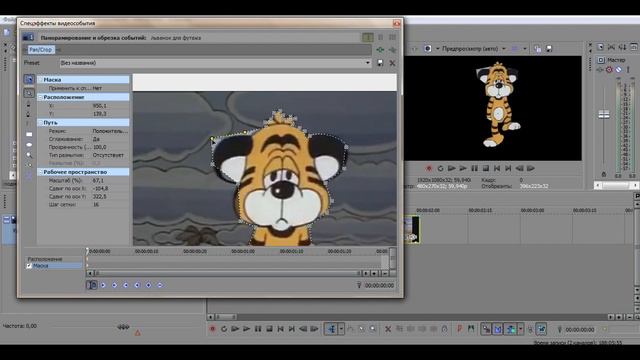The height and width of the screenshot is (360, 640).
Task: Toggle the sync cursor button in Pan/Crop timeline
Action: click(x=92, y=285)
